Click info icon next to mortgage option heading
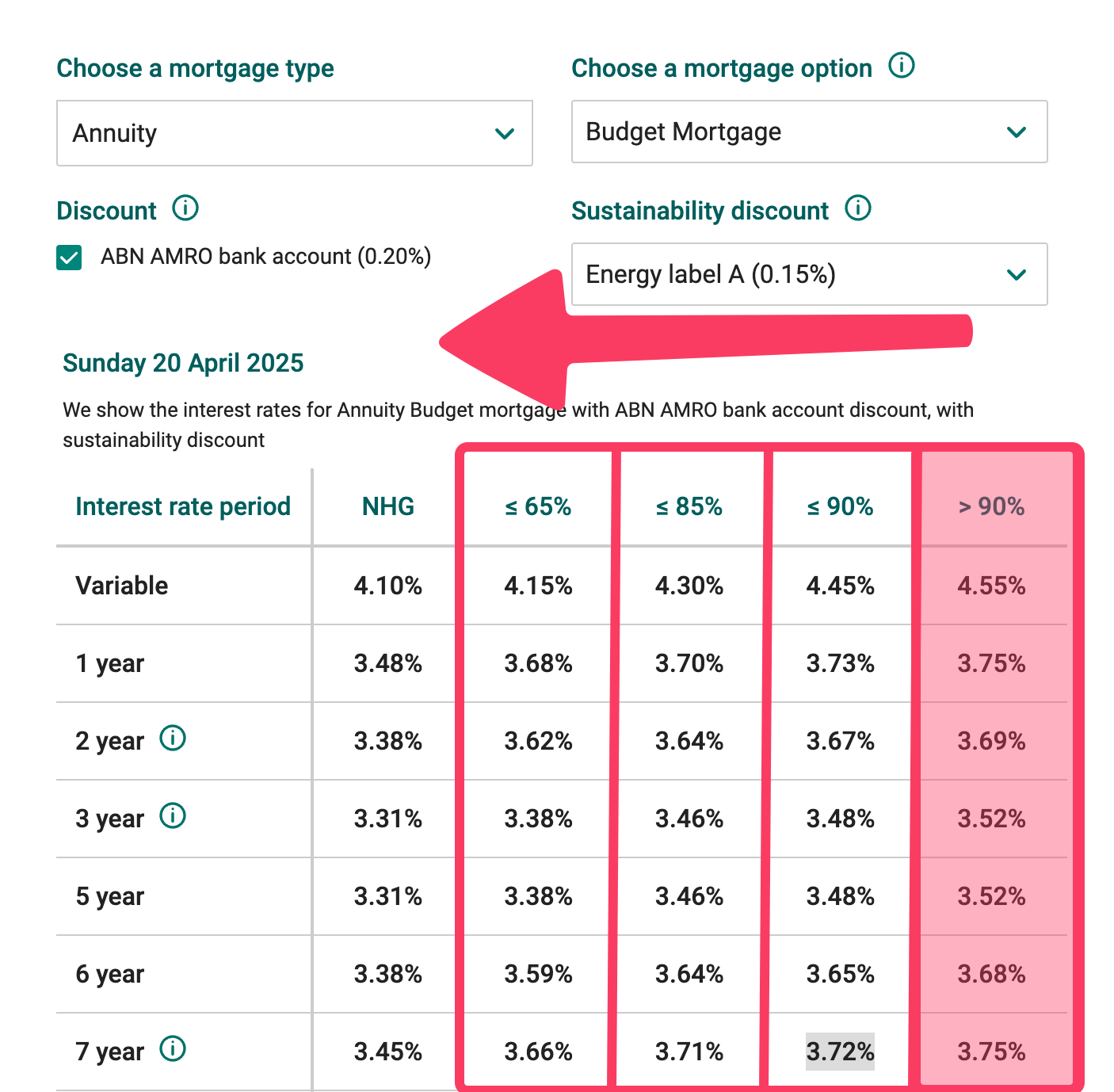This screenshot has width=1114, height=1092. [902, 66]
